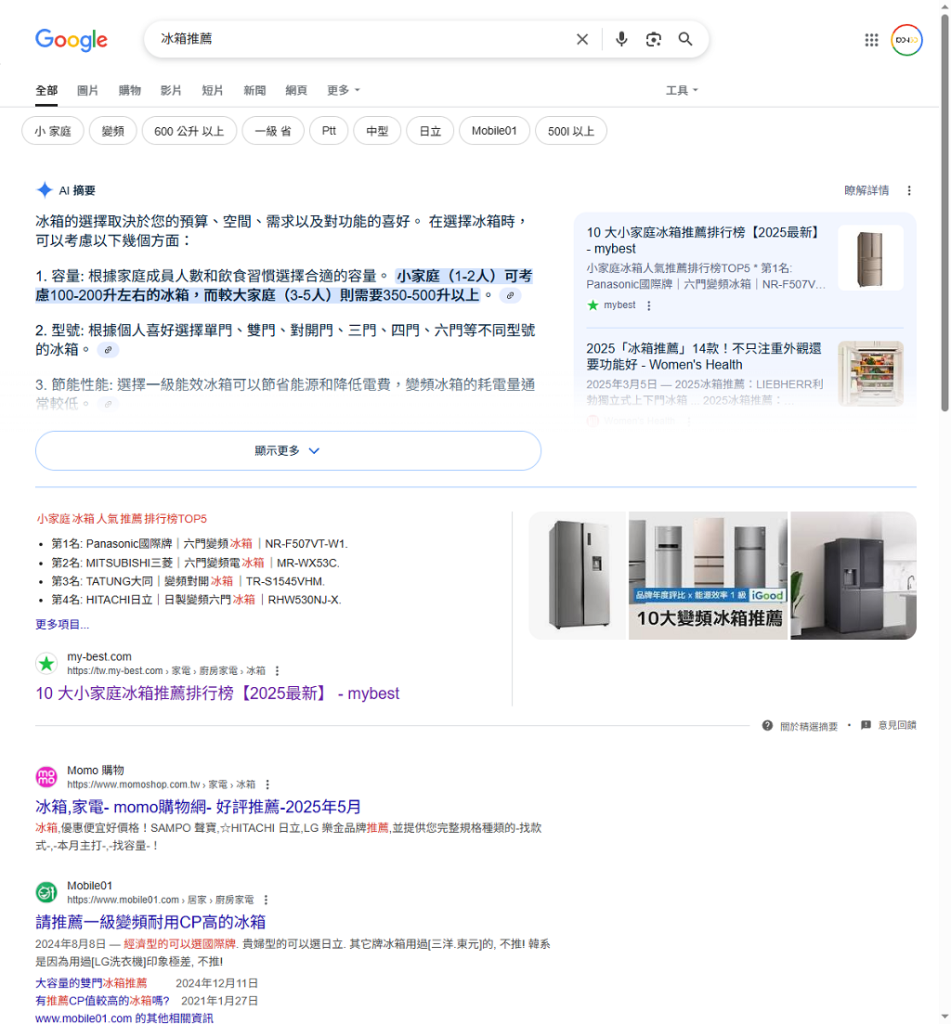The width and height of the screenshot is (951, 1024).
Task: Enable the 變頻 filter chip
Action: click(x=112, y=130)
